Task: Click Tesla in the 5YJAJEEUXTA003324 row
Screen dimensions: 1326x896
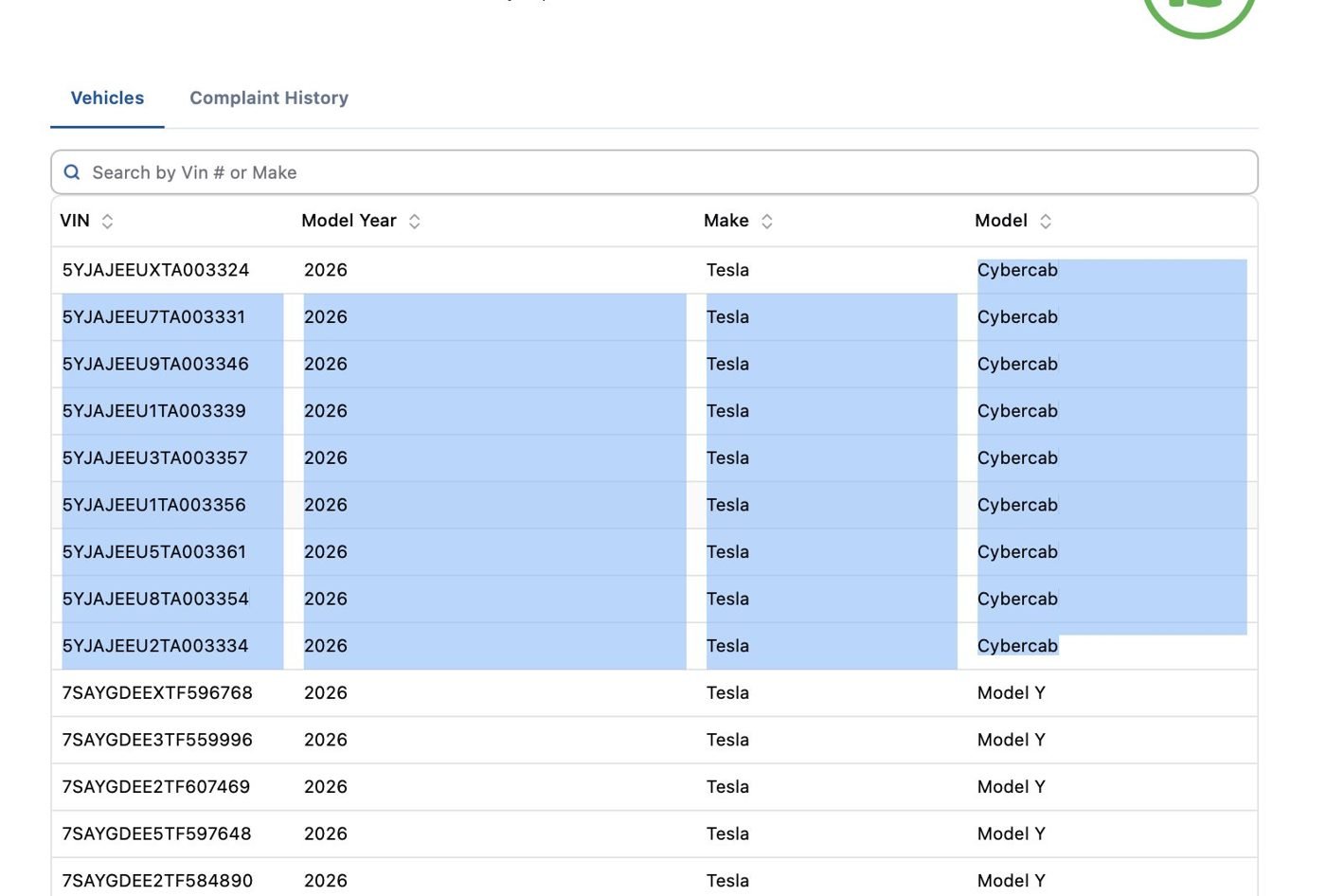Action: tap(727, 270)
